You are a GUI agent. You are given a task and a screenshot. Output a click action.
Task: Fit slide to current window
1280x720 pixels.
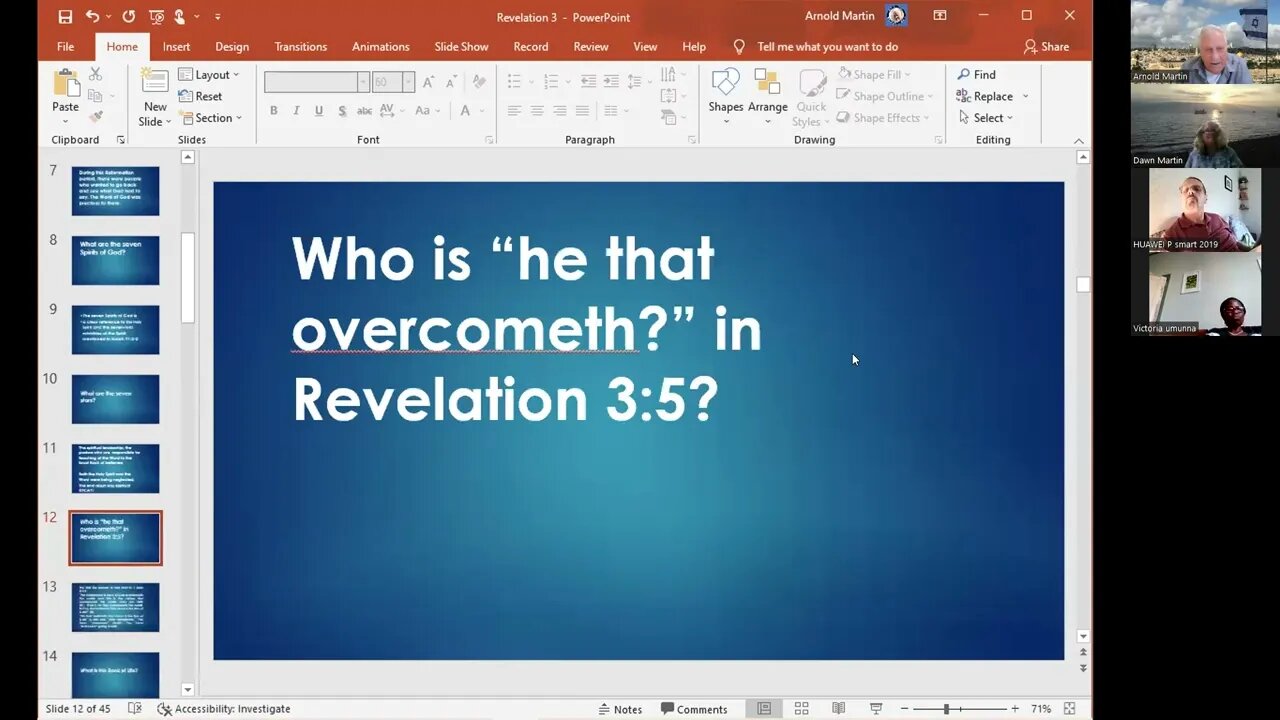tap(1069, 708)
